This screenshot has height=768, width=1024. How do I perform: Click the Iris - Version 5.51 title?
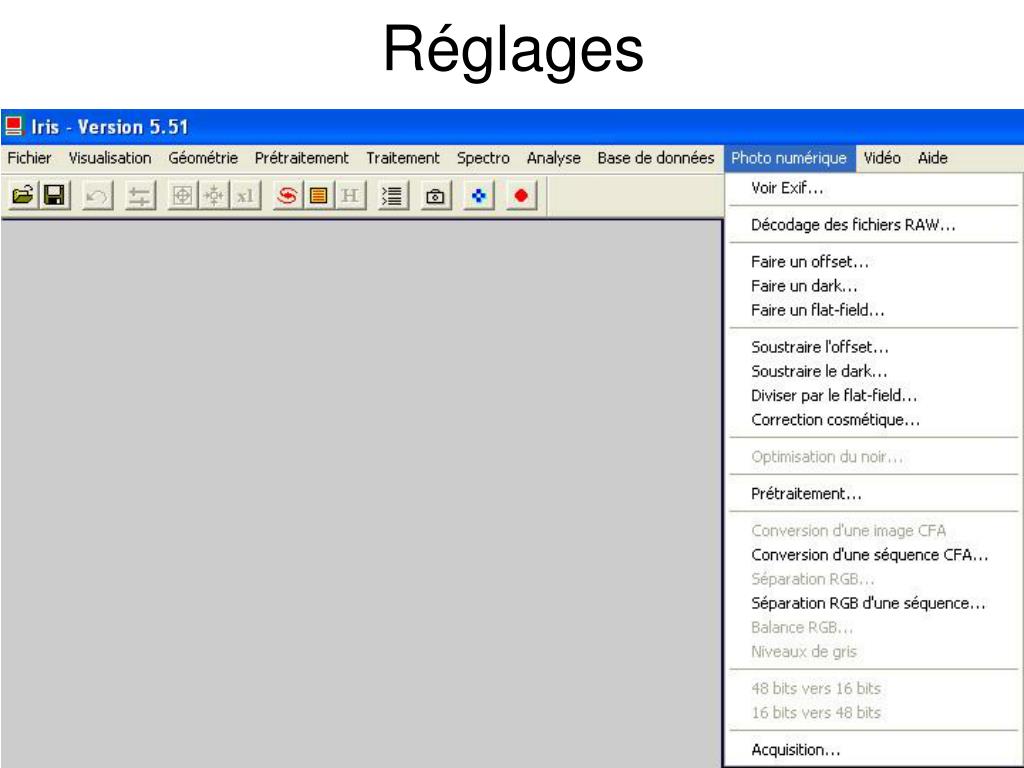tap(110, 127)
